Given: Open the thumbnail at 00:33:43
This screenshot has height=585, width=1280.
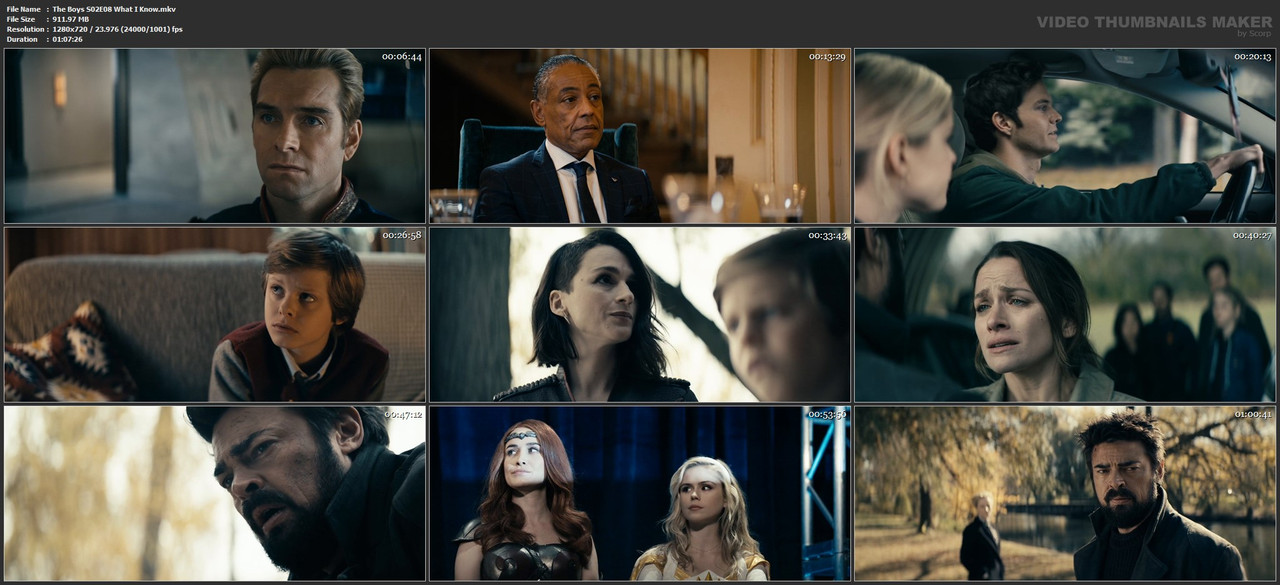Looking at the screenshot, I should [640, 315].
